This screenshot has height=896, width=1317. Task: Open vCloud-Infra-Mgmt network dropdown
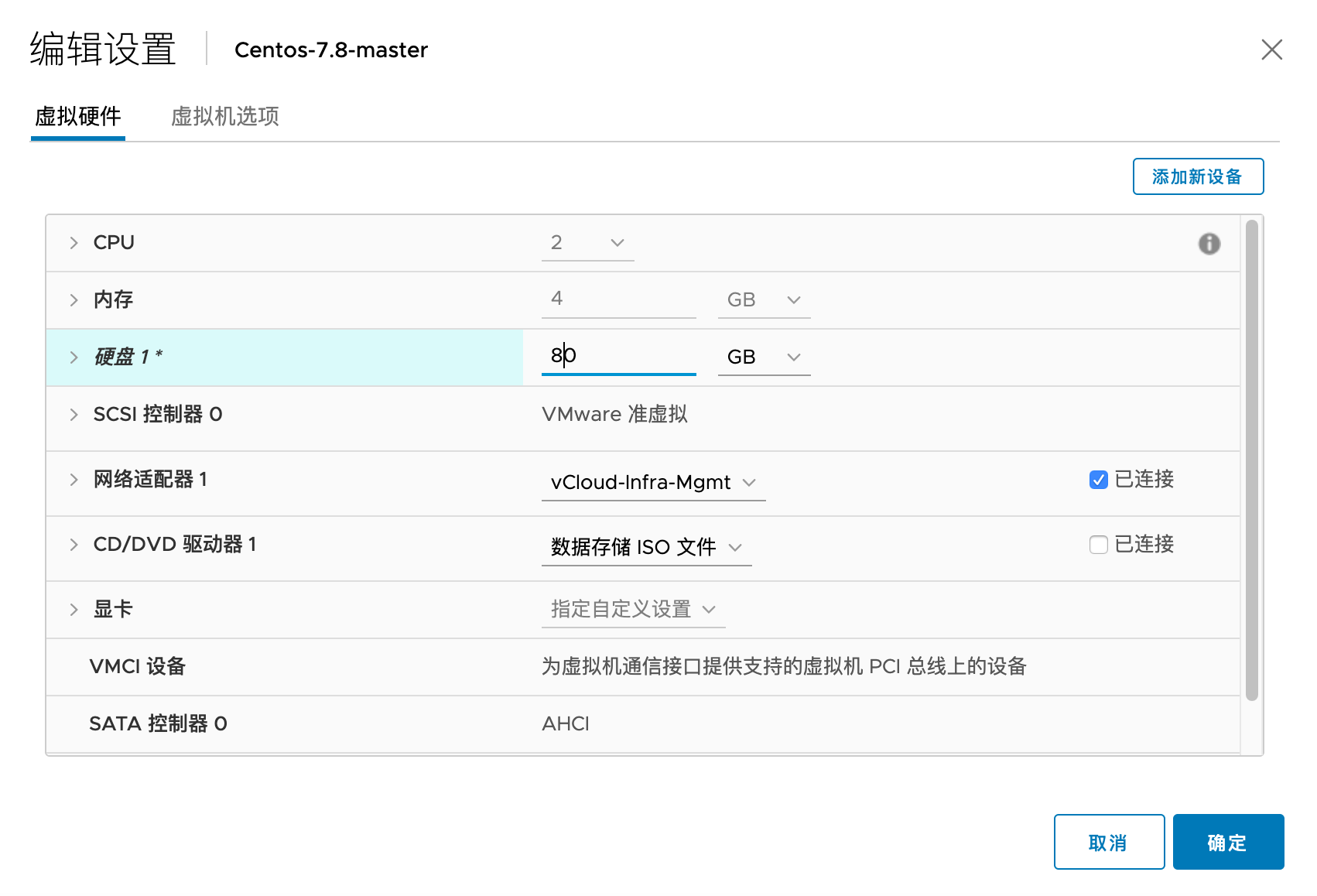[x=653, y=482]
